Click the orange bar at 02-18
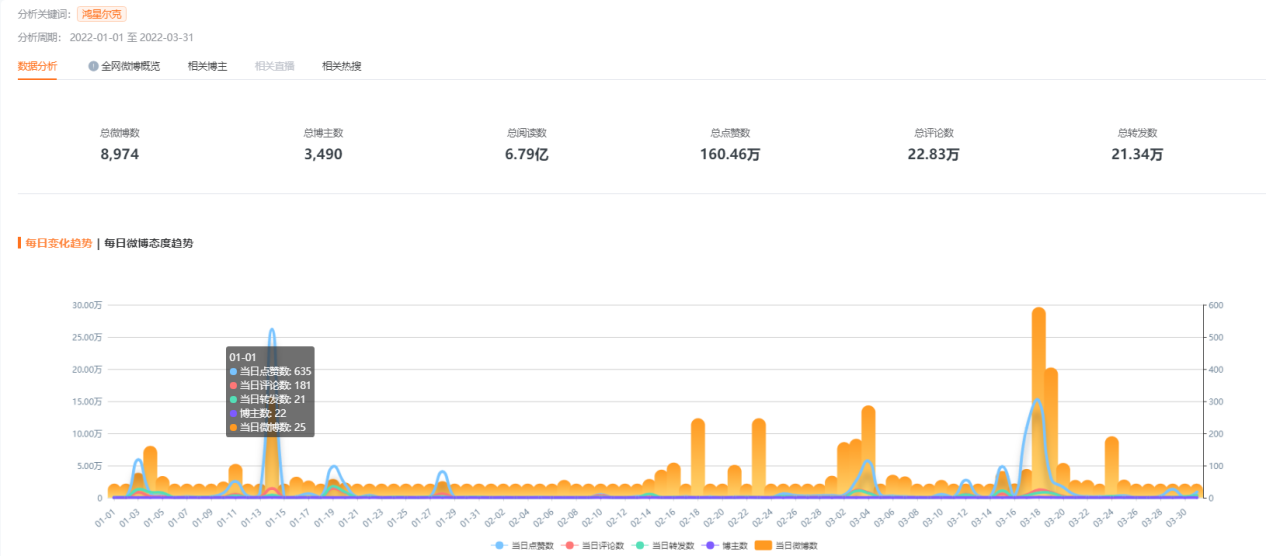This screenshot has width=1266, height=556. coord(698,458)
